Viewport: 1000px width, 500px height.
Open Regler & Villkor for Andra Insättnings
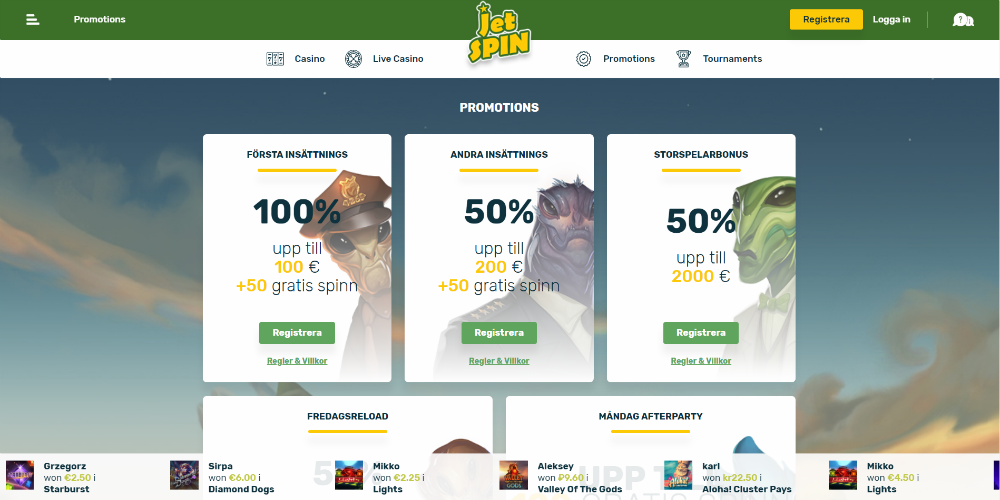tap(499, 361)
